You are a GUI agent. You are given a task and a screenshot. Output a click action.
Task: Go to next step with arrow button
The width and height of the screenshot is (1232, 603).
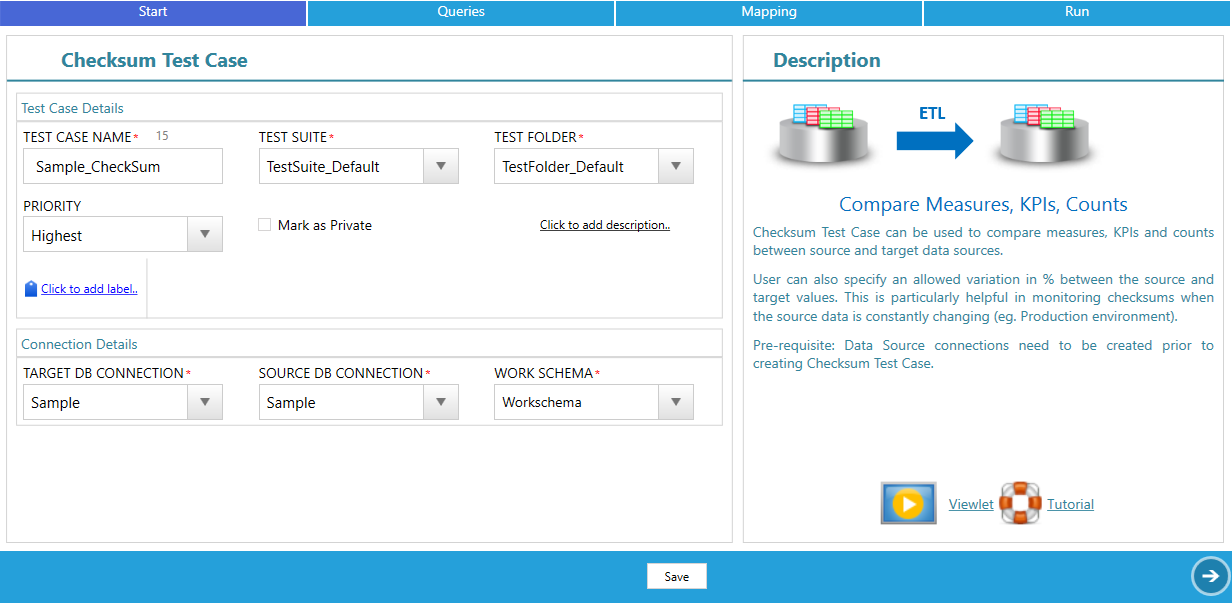1210,575
